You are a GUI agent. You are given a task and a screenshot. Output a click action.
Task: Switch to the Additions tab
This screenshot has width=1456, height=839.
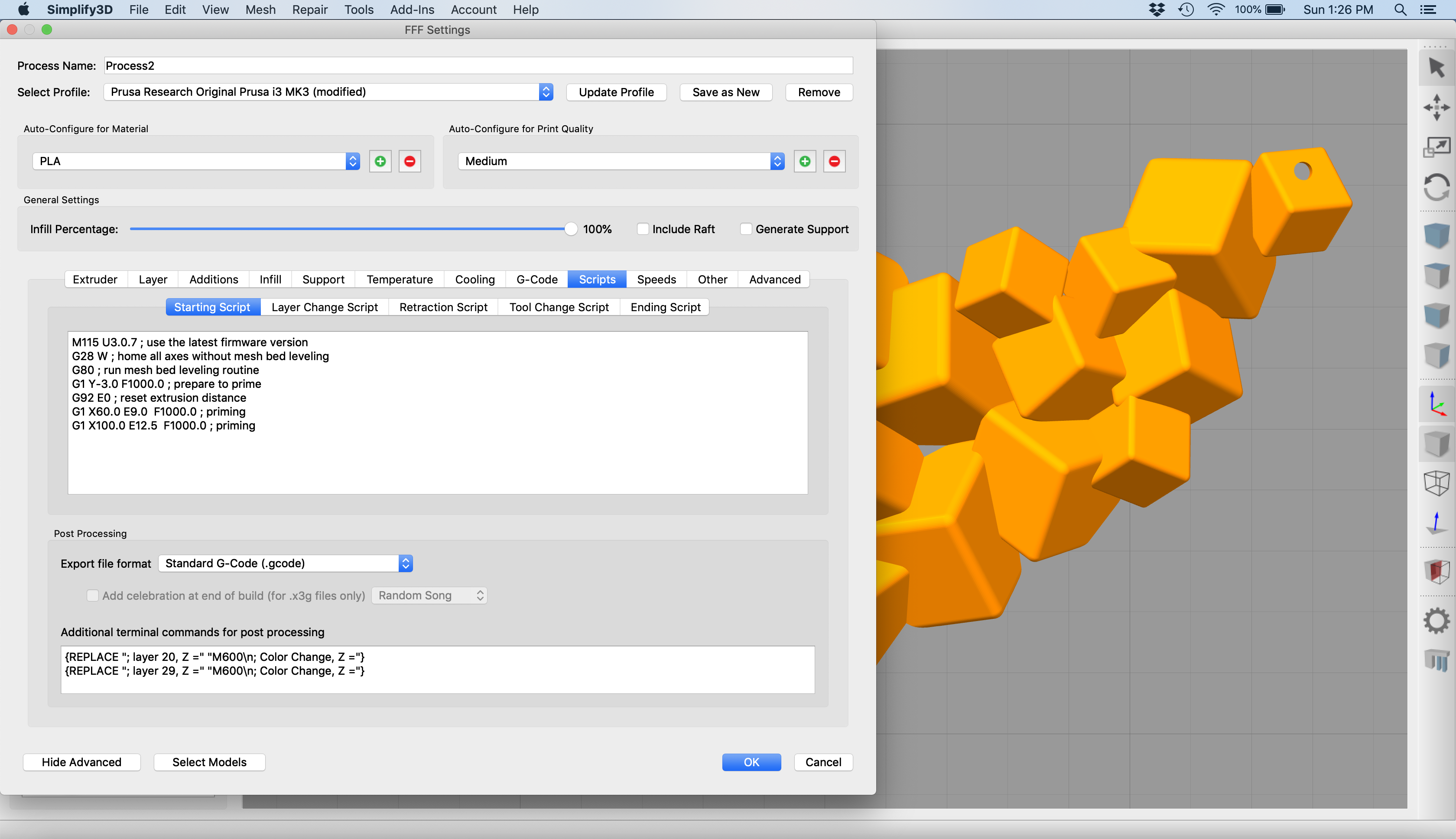click(214, 280)
